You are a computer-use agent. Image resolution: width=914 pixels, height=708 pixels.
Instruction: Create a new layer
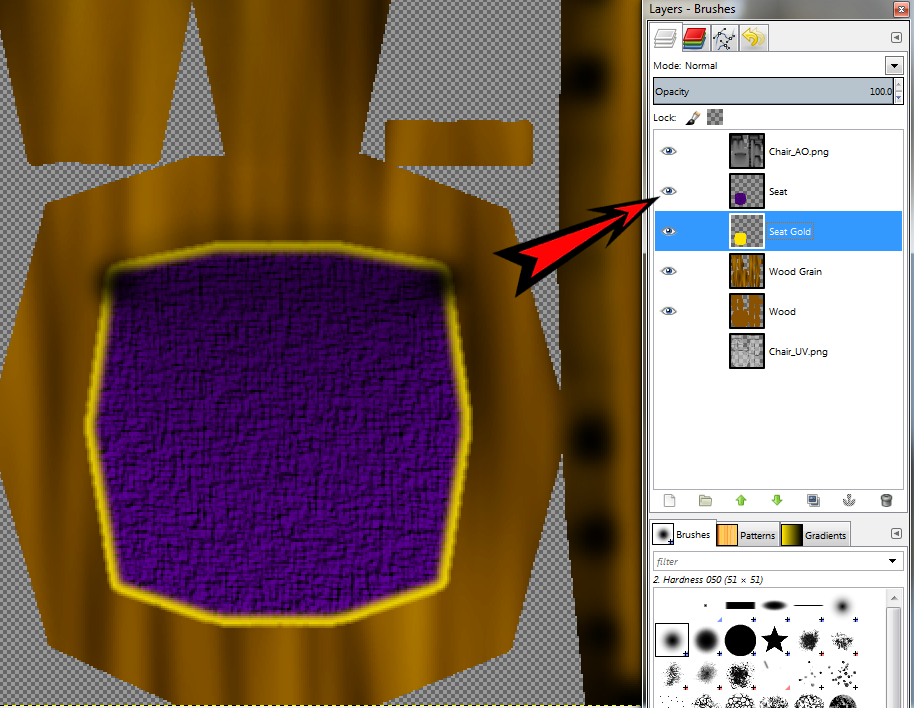[x=669, y=501]
